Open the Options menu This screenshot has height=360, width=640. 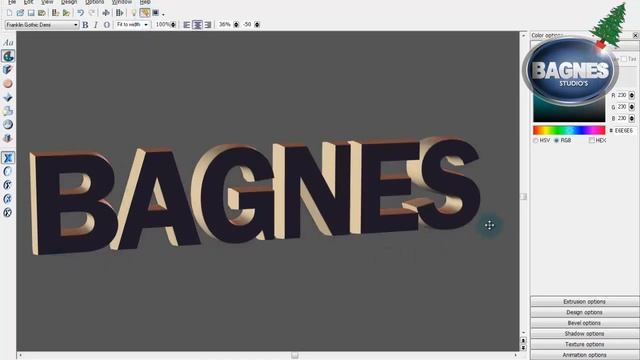pos(94,2)
